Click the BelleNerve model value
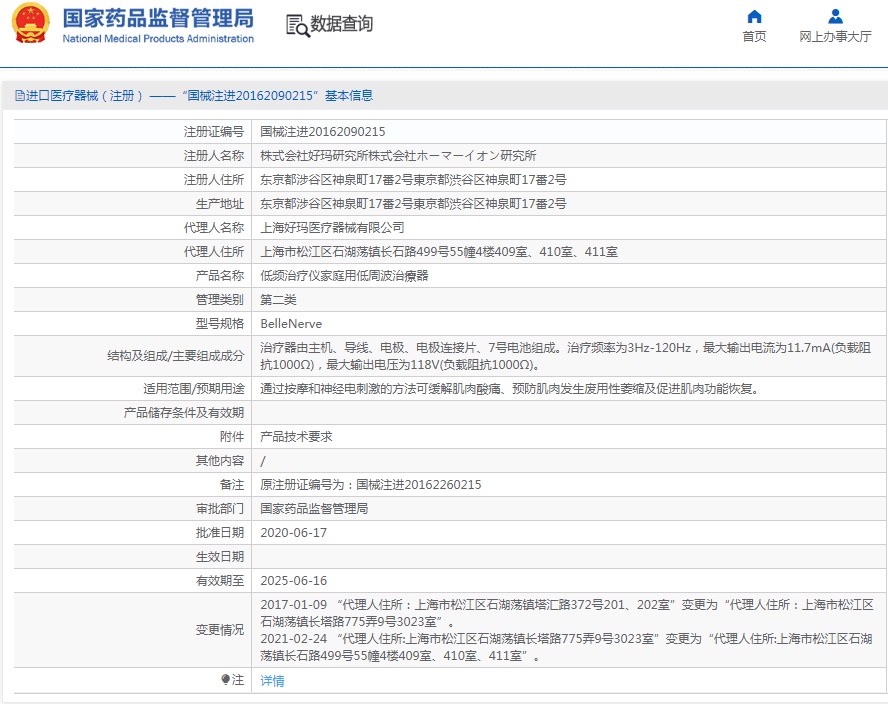Image resolution: width=888 pixels, height=704 pixels. [x=291, y=324]
